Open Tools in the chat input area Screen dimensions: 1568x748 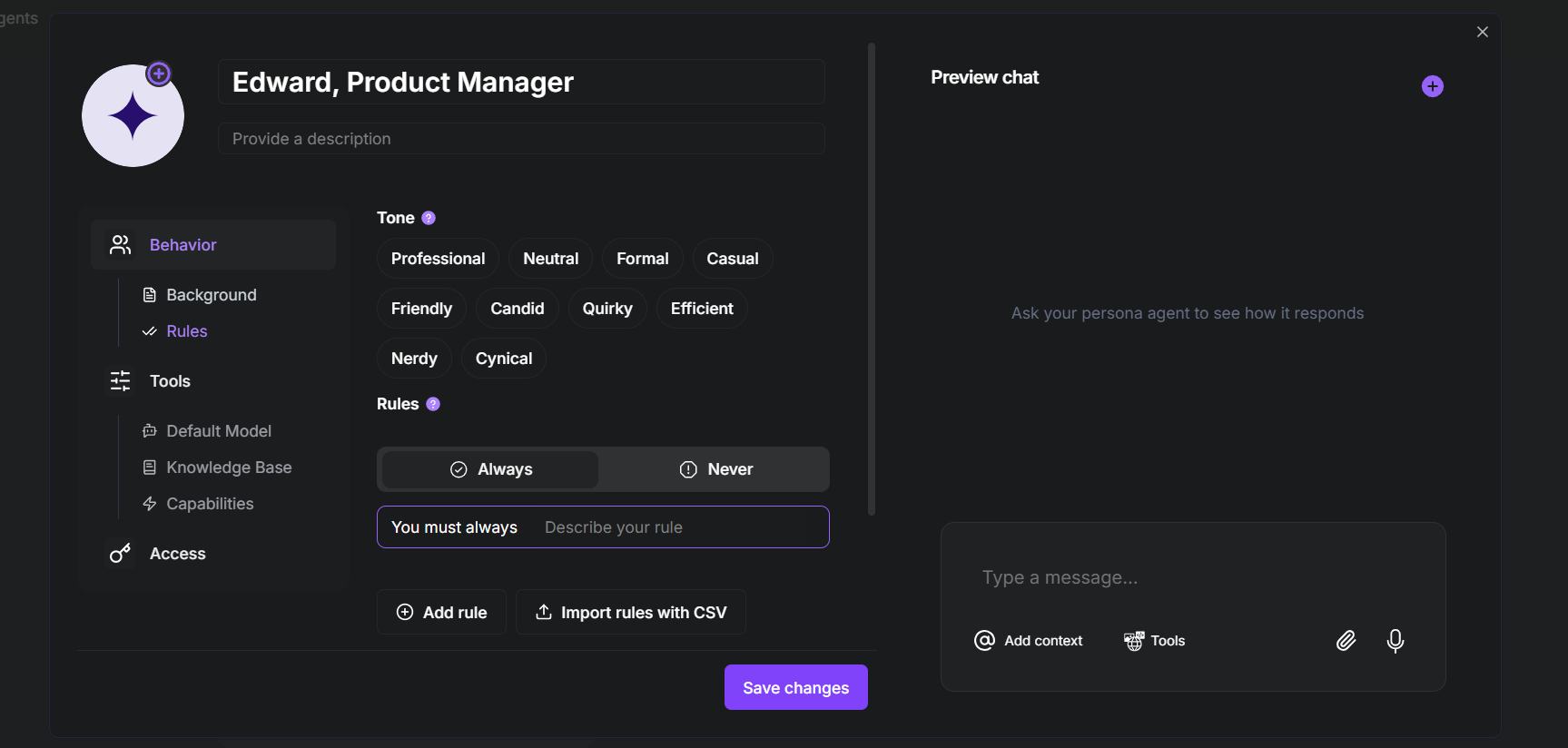pyautogui.click(x=1155, y=641)
